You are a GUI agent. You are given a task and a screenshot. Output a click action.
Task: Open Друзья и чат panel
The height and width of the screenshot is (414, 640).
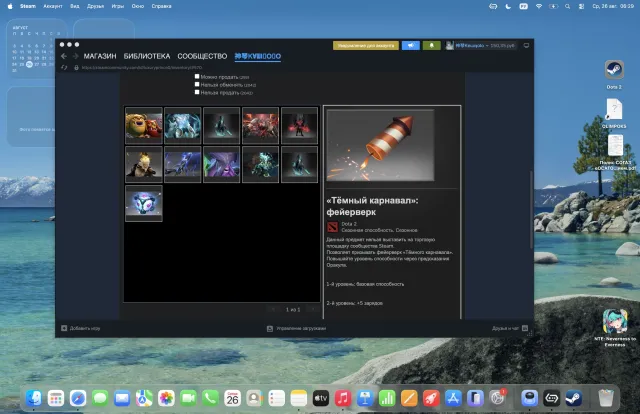[510, 328]
